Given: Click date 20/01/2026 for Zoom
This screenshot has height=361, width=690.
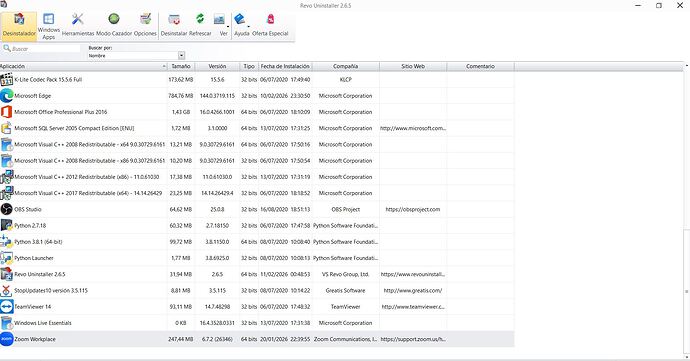Looking at the screenshot, I should [285, 339].
